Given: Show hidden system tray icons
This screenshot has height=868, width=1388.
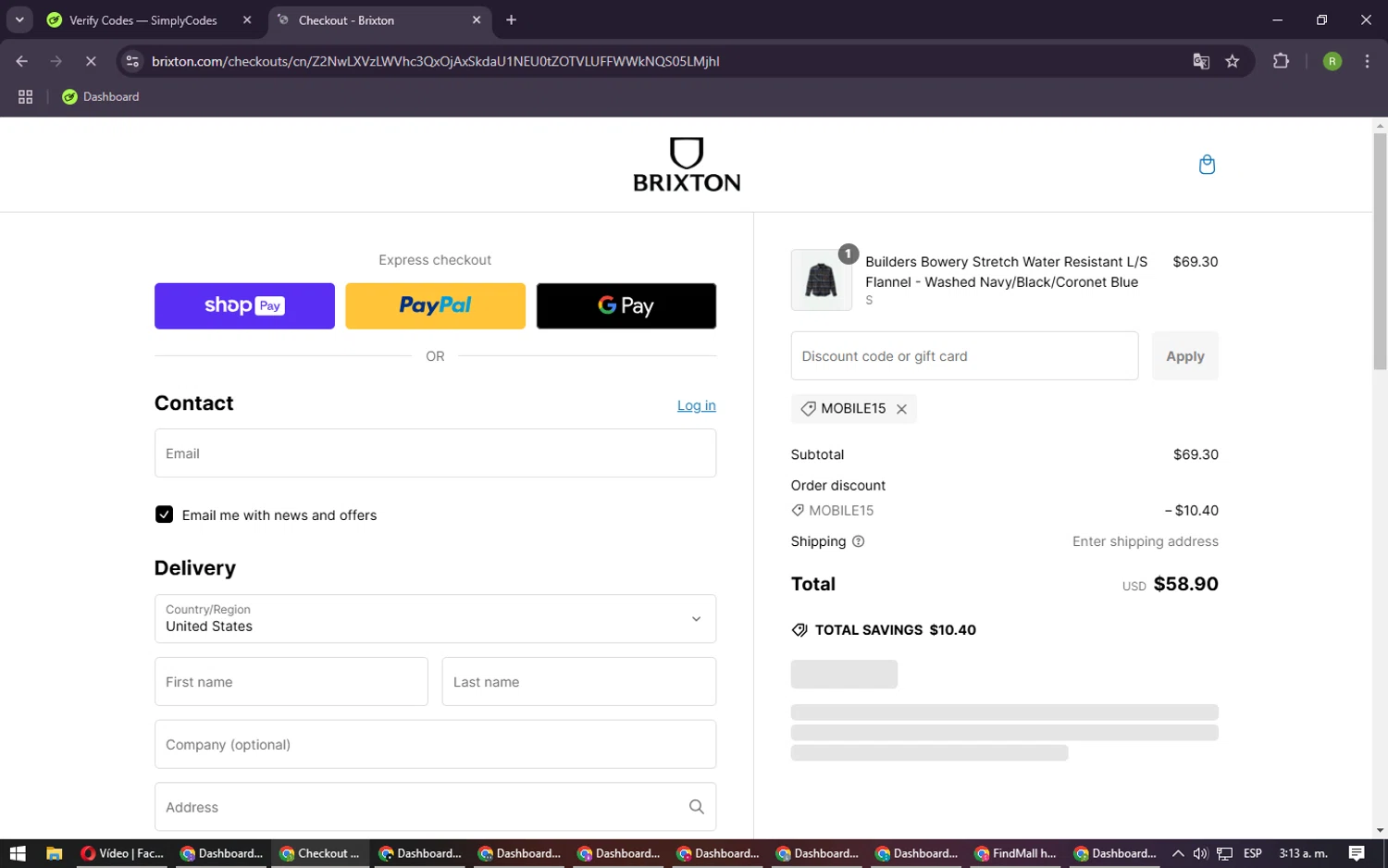Looking at the screenshot, I should tap(1177, 853).
